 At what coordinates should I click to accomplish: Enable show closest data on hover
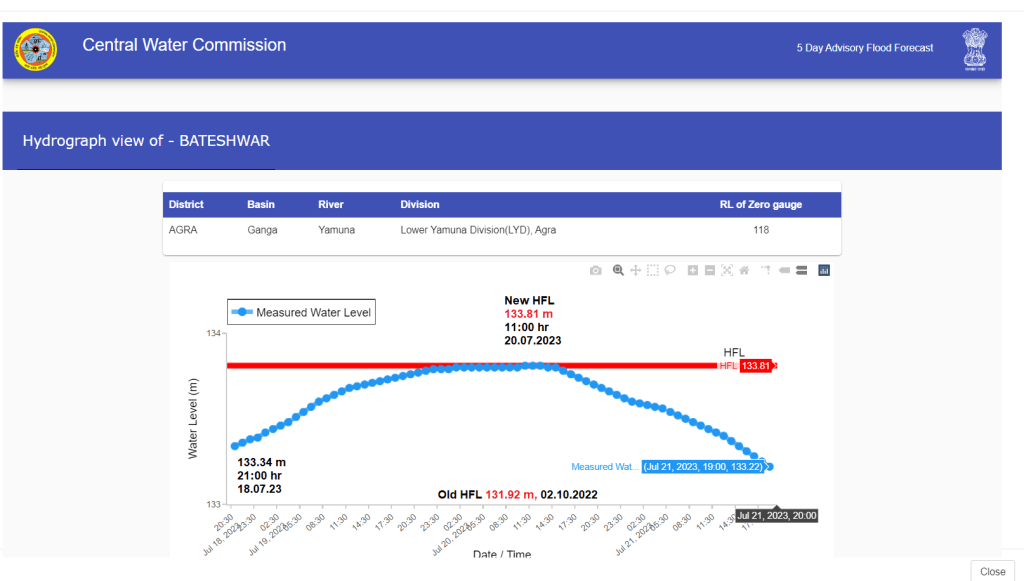click(784, 270)
